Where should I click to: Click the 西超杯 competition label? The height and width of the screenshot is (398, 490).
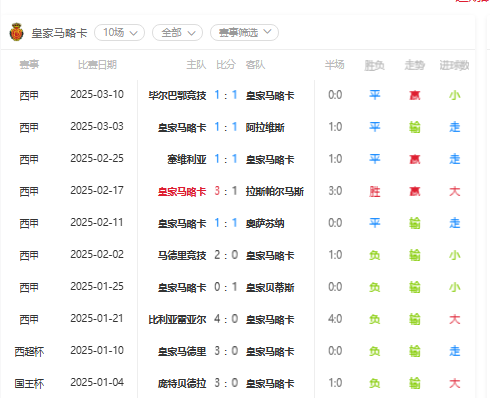(29, 352)
